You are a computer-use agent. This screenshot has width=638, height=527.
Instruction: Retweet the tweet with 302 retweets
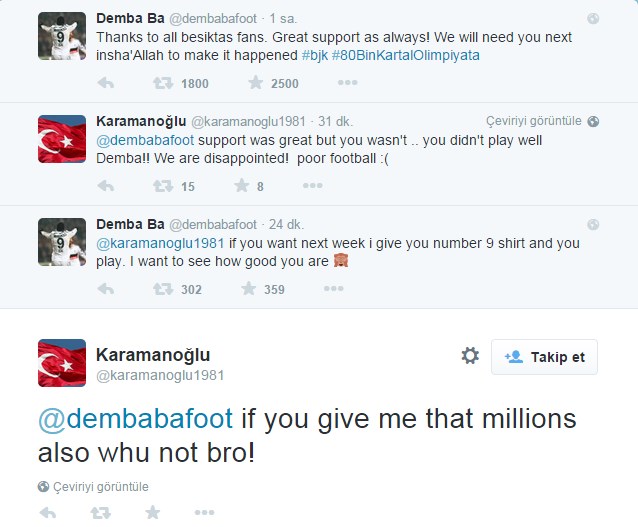pos(163,289)
